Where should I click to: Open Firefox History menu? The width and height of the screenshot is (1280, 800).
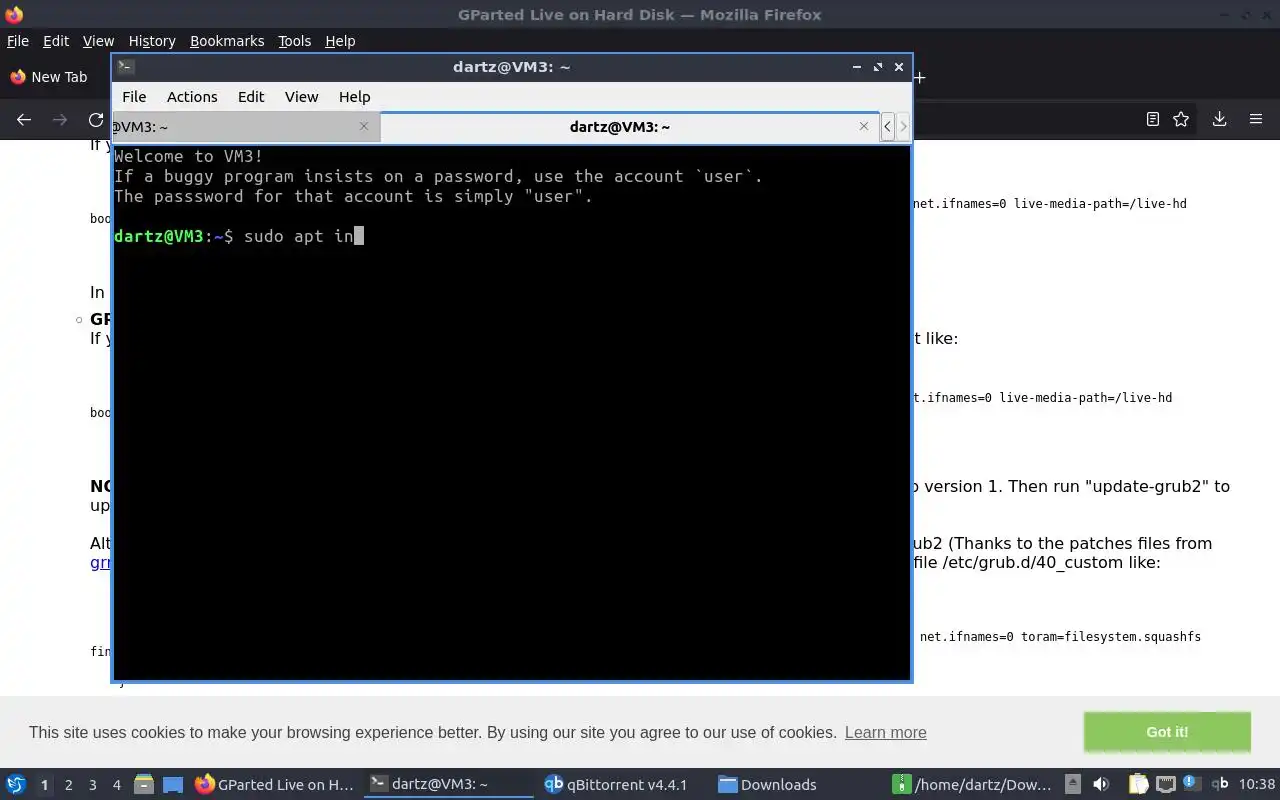[x=152, y=41]
